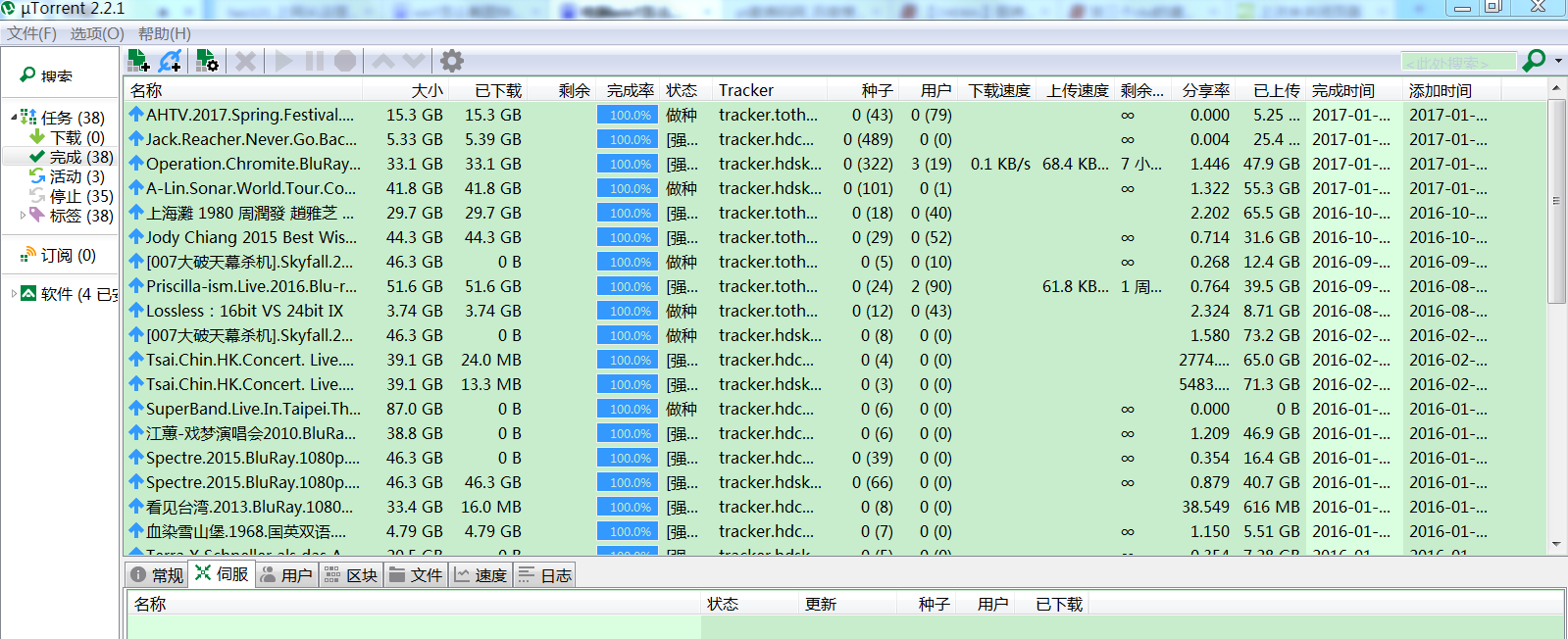Click the Create New Torrent icon
1568x639 pixels.
point(207,61)
